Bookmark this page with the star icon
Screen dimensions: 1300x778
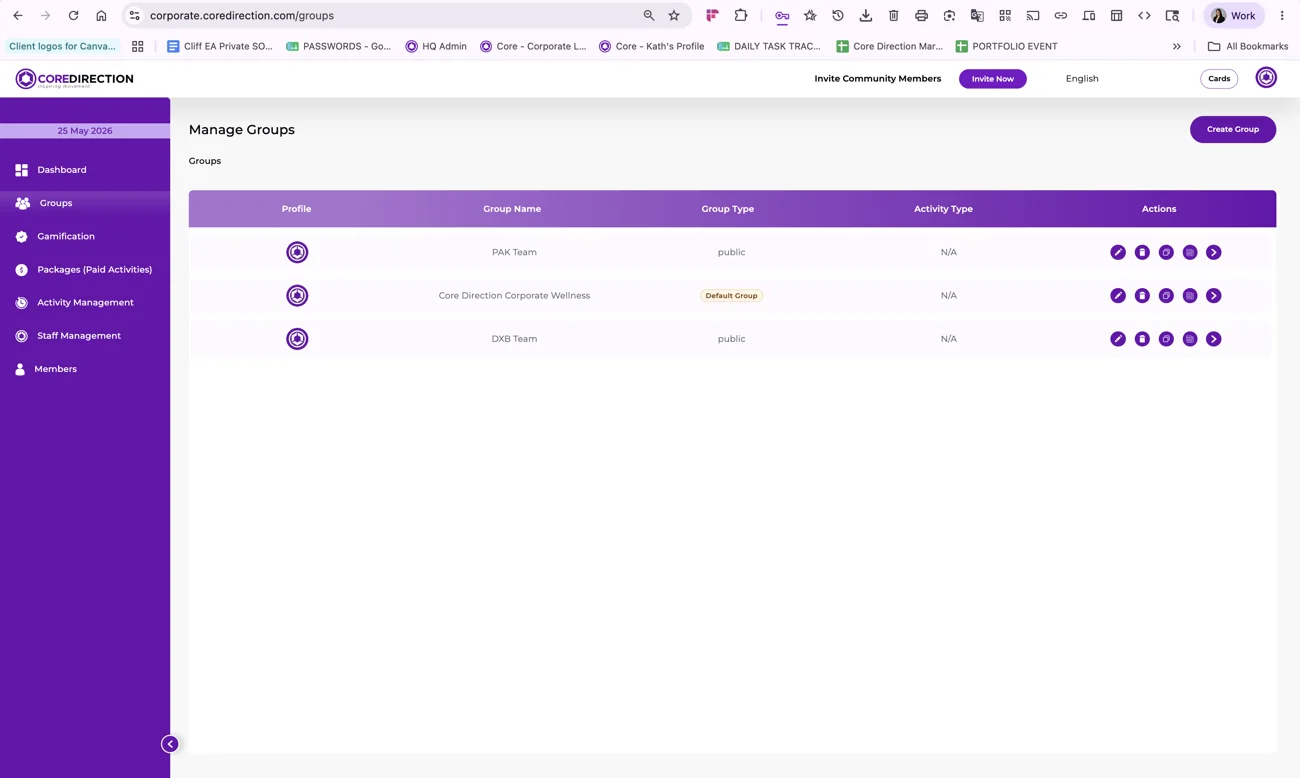tap(674, 16)
